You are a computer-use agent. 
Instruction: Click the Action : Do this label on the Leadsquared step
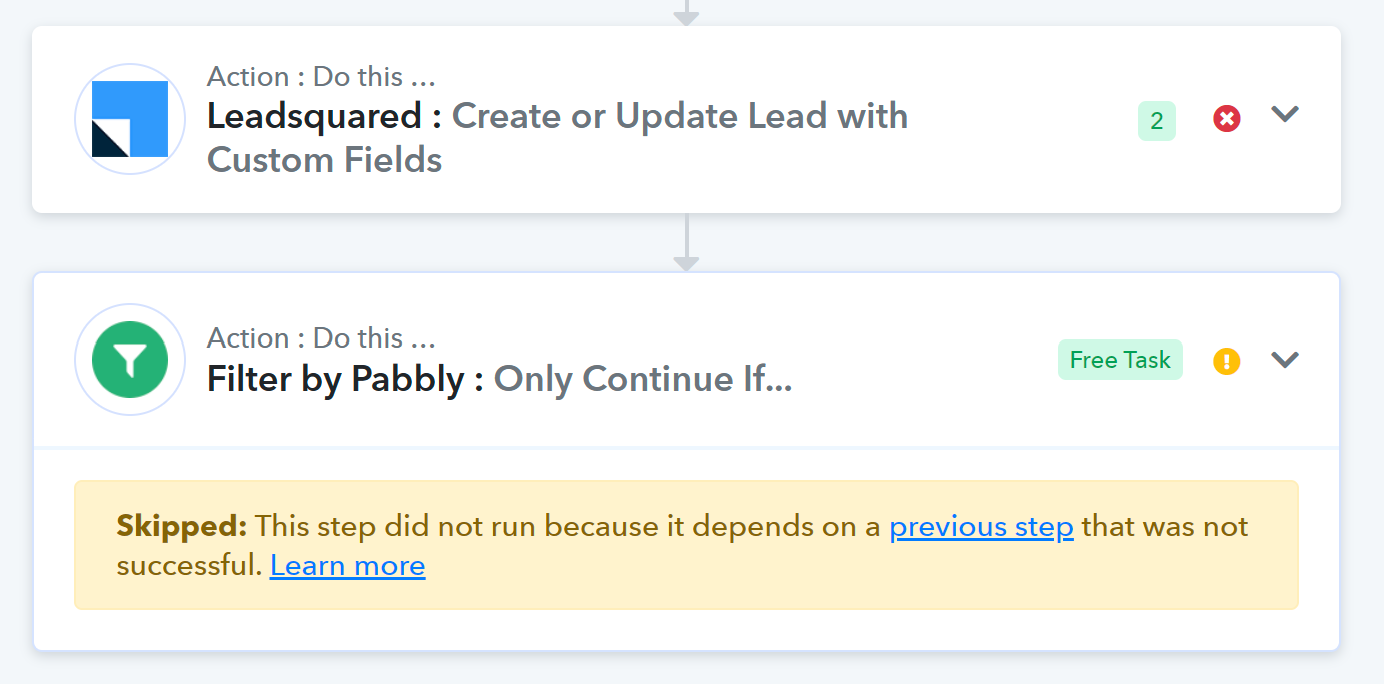pyautogui.click(x=321, y=76)
